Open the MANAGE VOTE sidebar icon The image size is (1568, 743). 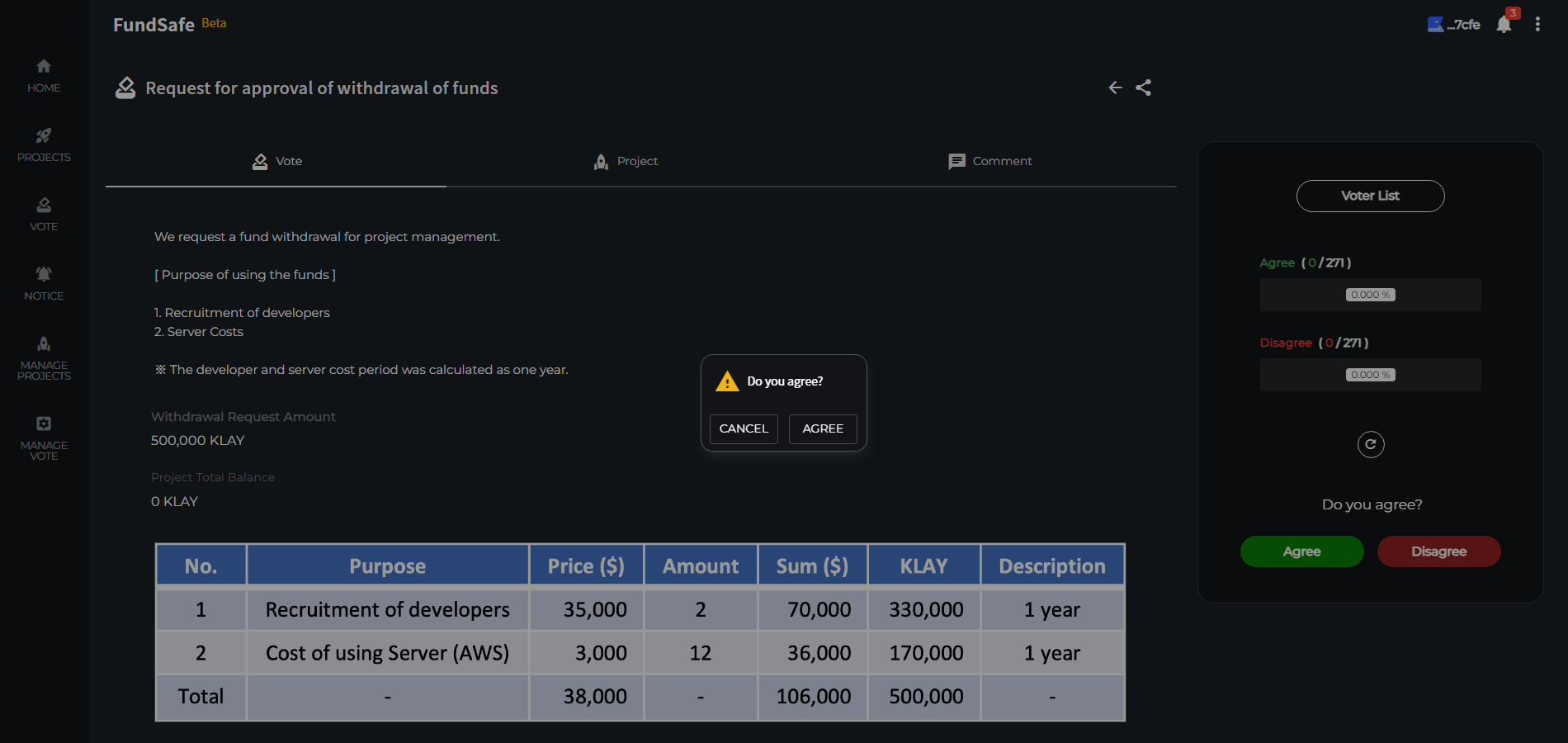click(44, 424)
